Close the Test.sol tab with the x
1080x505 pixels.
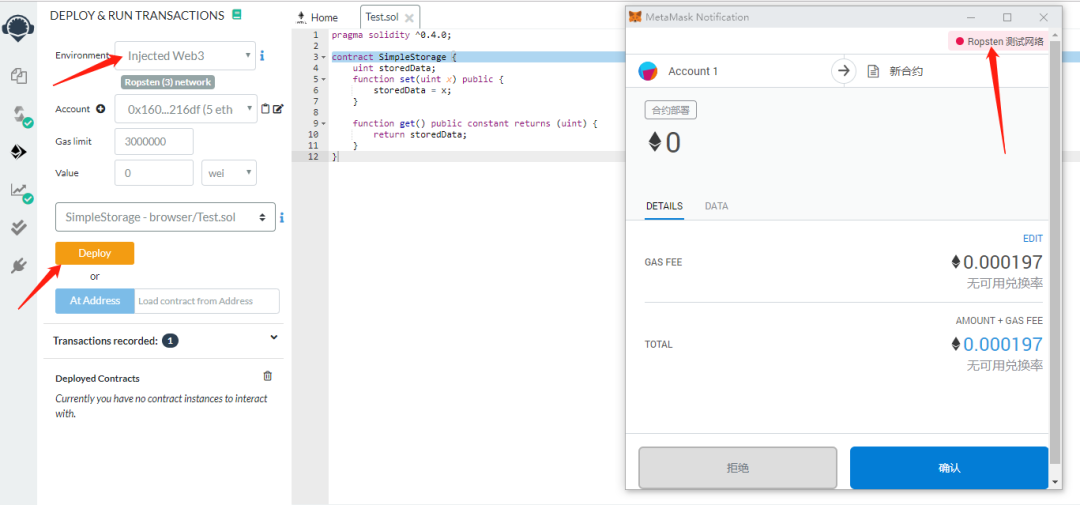[x=409, y=18]
